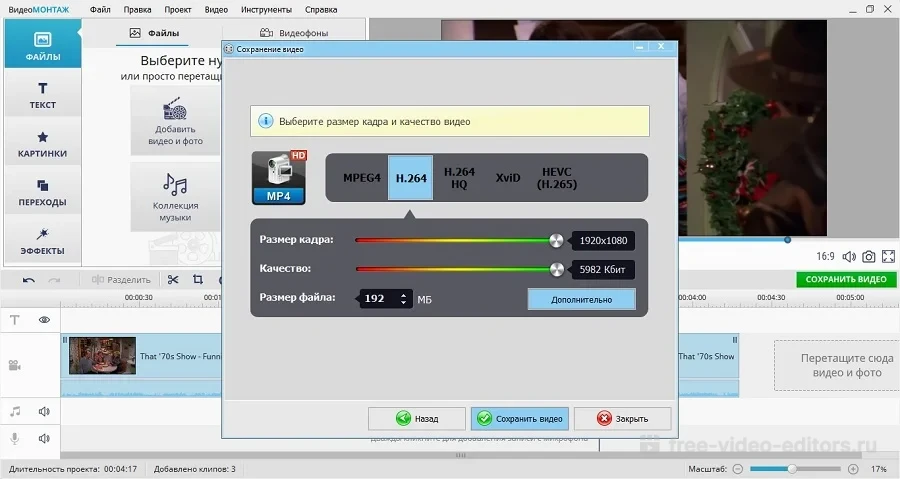This screenshot has height=479, width=900.
Task: Open the Инструменты menu
Action: [267, 9]
